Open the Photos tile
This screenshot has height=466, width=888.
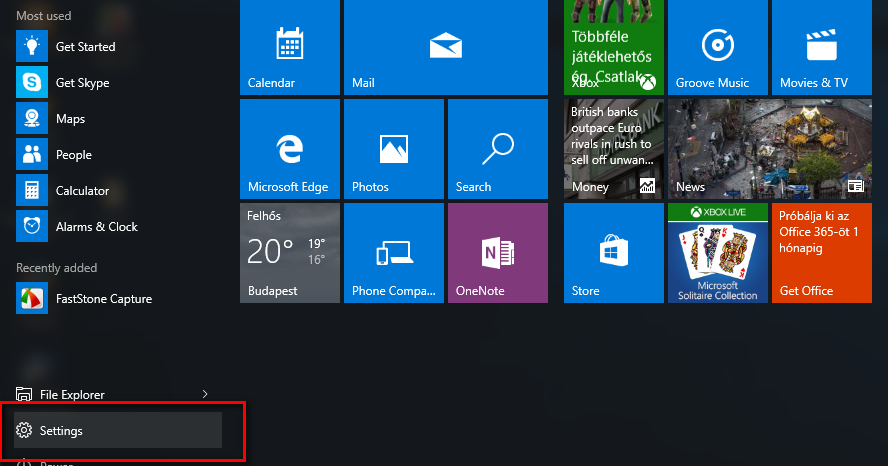[x=394, y=149]
